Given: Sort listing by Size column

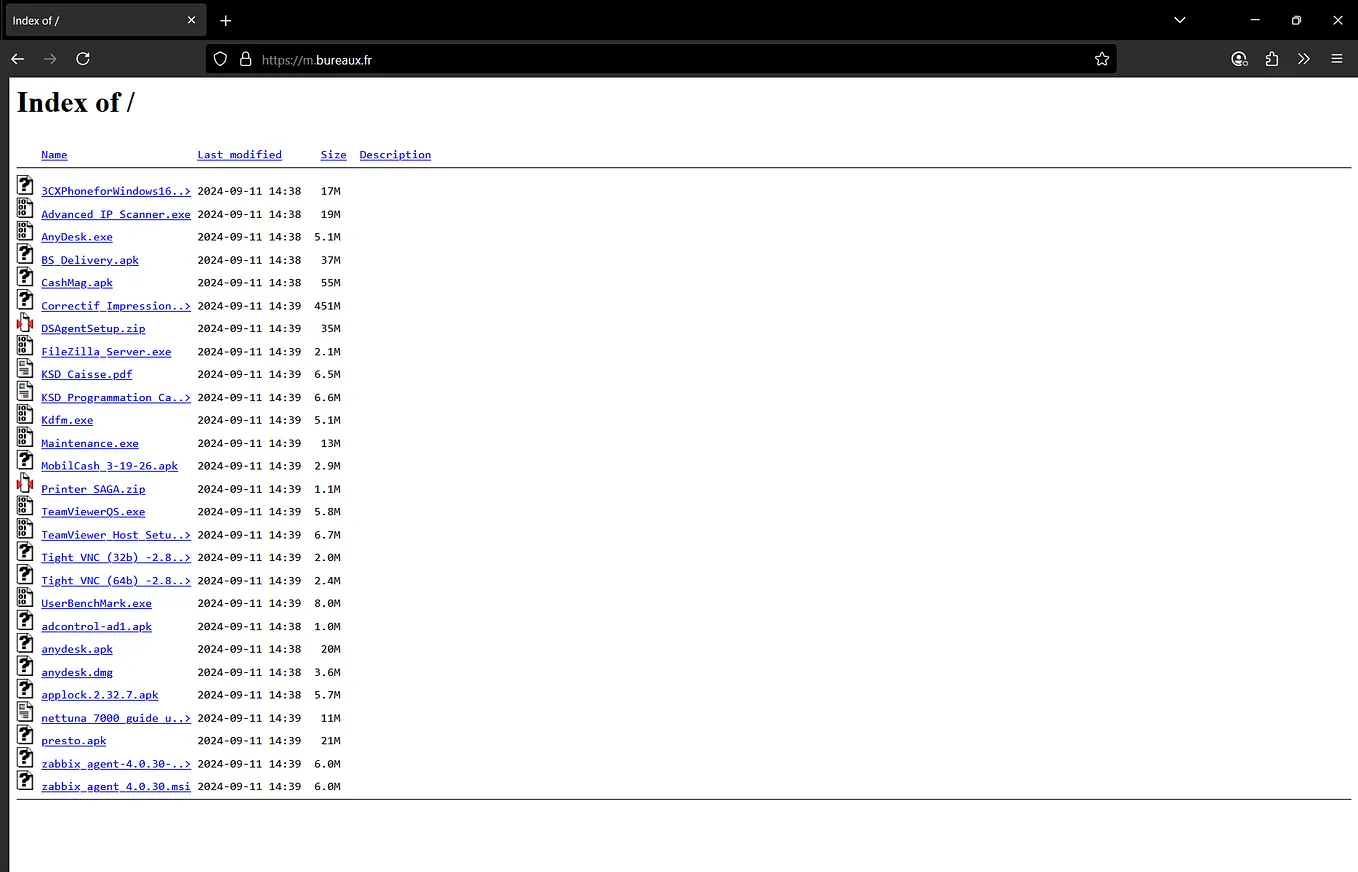Looking at the screenshot, I should coord(333,155).
